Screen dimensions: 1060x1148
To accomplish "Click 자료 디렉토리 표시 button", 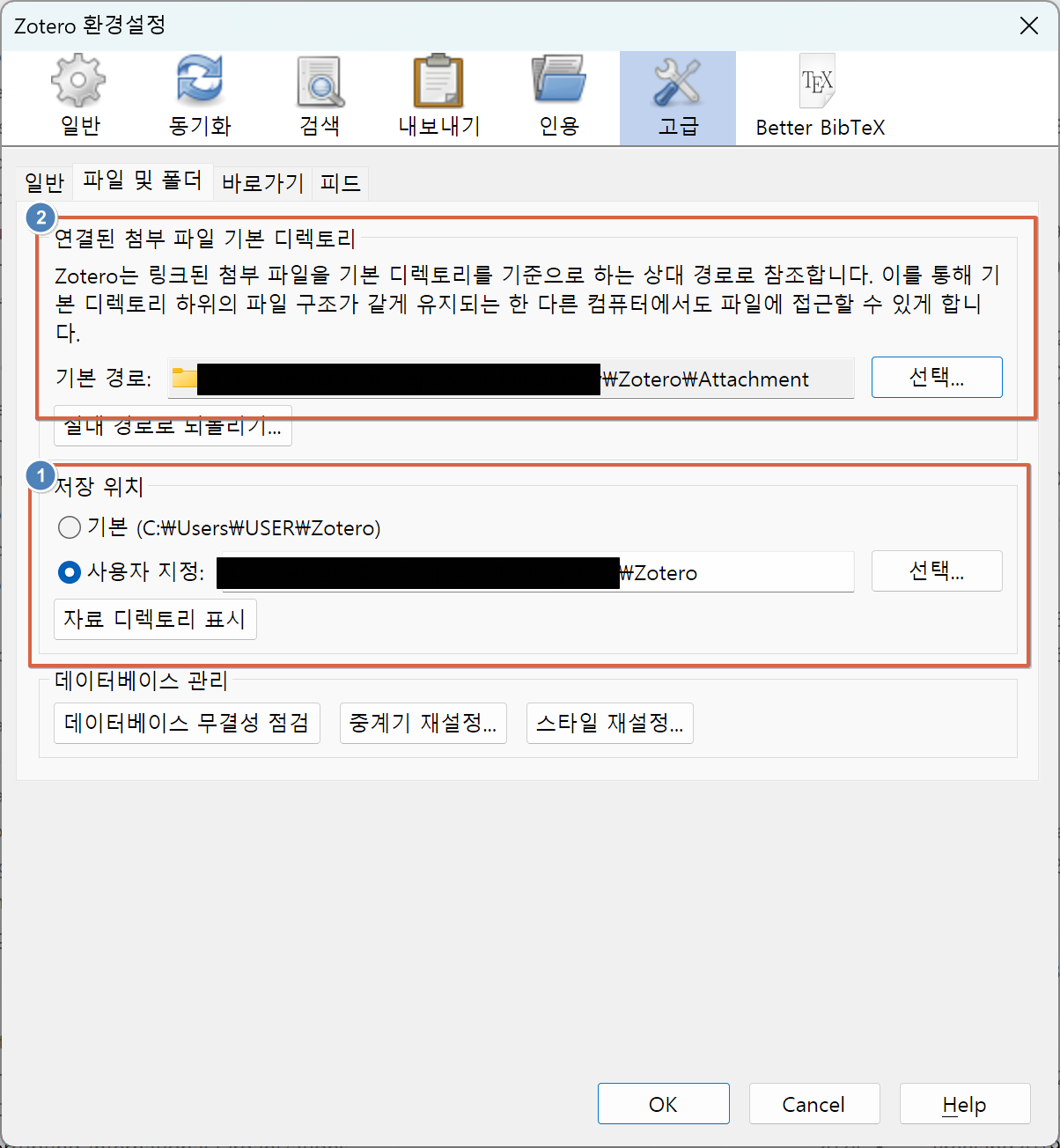I will pyautogui.click(x=155, y=619).
